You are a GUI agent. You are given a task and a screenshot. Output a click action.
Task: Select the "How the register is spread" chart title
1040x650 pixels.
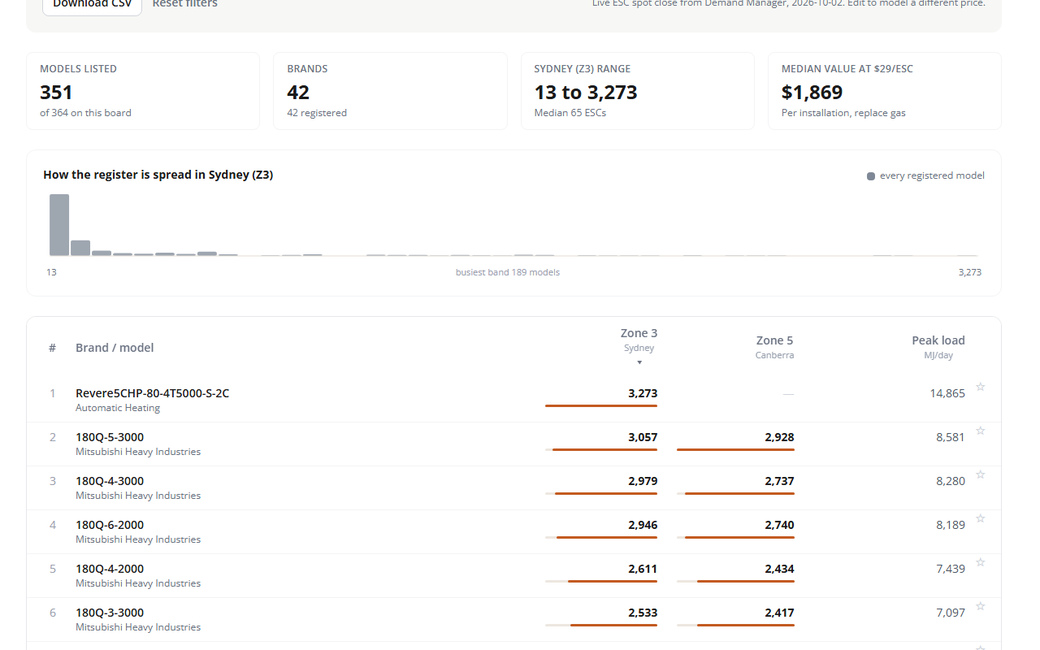158,174
